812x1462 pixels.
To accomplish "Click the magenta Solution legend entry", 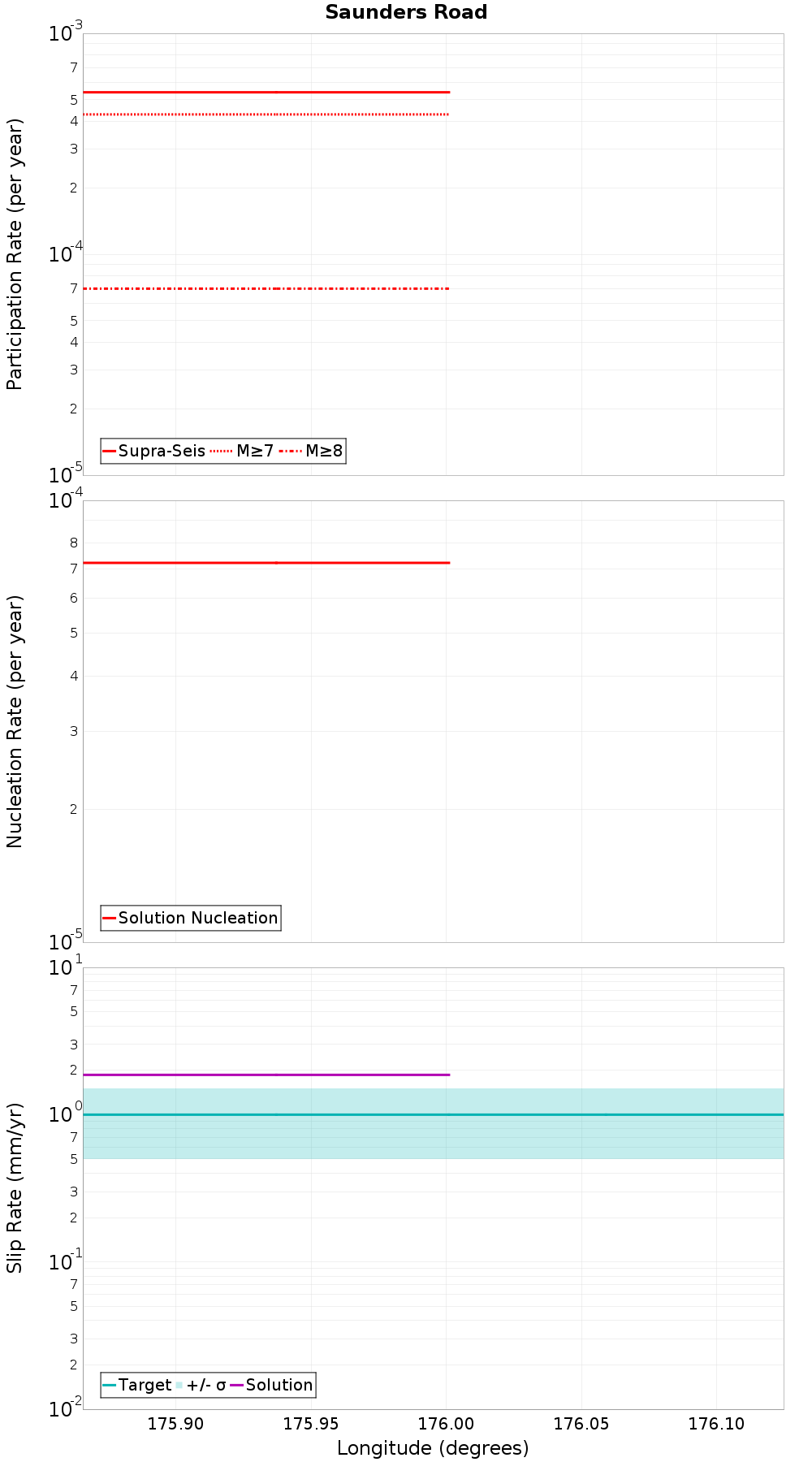I will click(x=272, y=1385).
